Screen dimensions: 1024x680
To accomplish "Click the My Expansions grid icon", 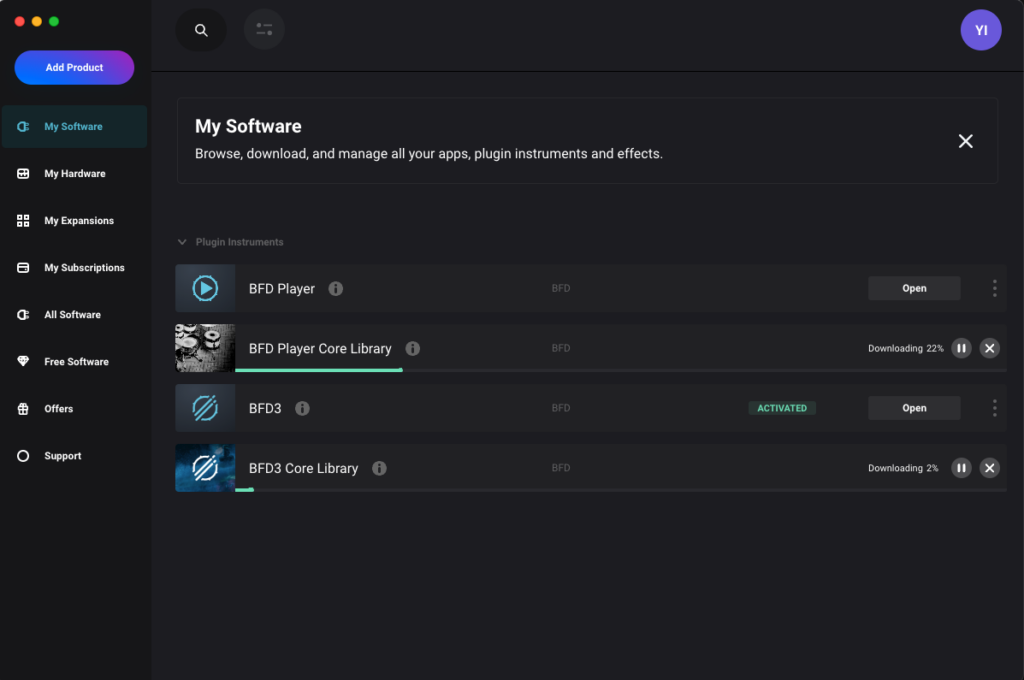I will pos(23,221).
